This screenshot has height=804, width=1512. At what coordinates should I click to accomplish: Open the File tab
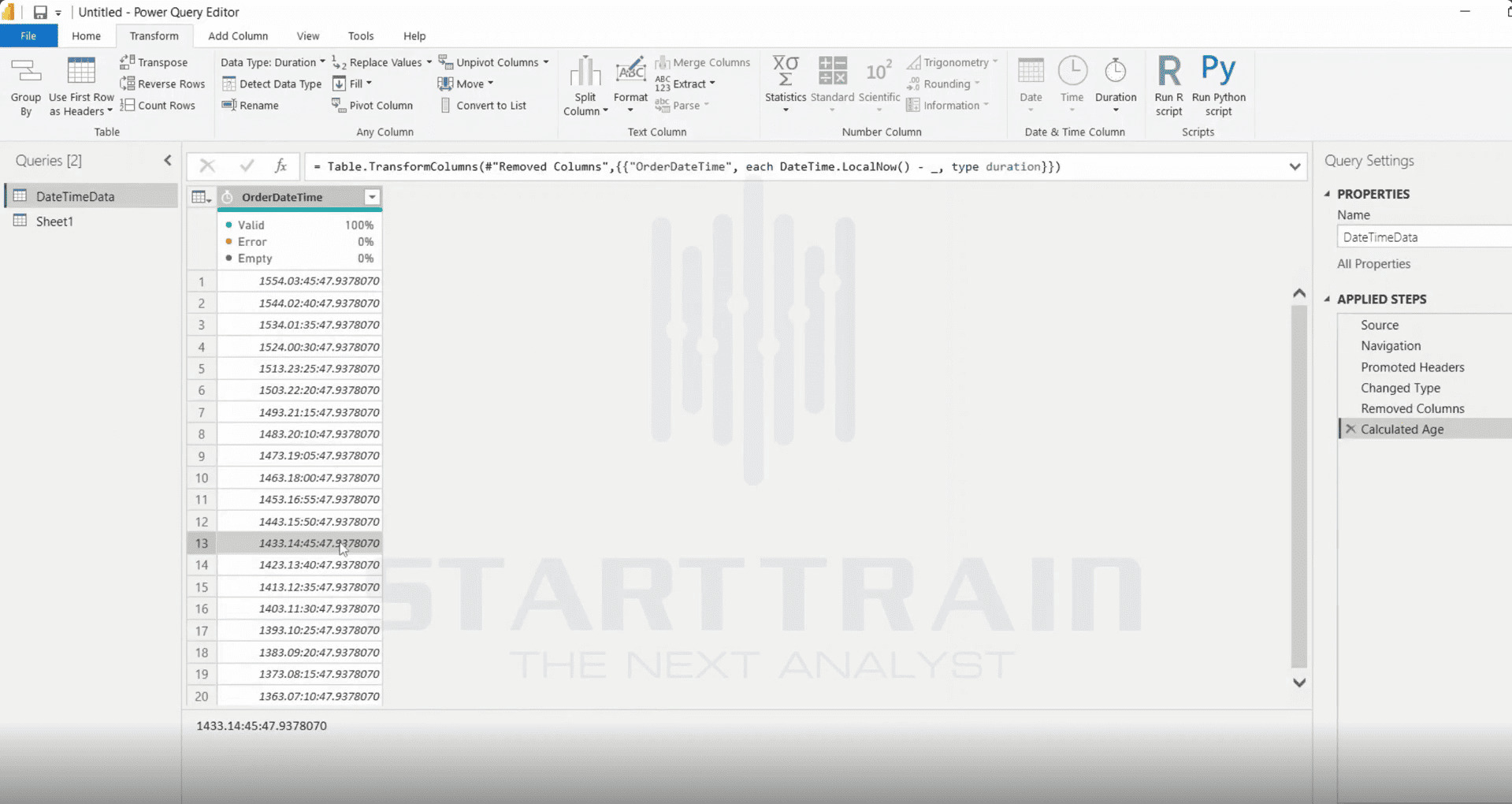point(28,36)
